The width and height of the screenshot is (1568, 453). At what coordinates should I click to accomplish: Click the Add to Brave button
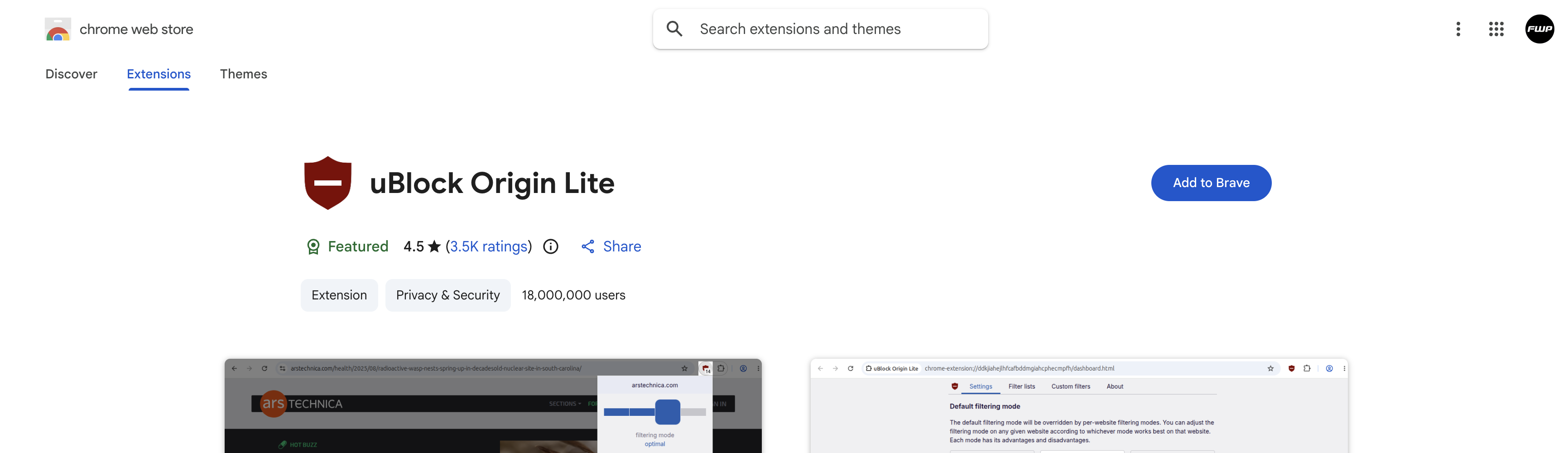1211,183
